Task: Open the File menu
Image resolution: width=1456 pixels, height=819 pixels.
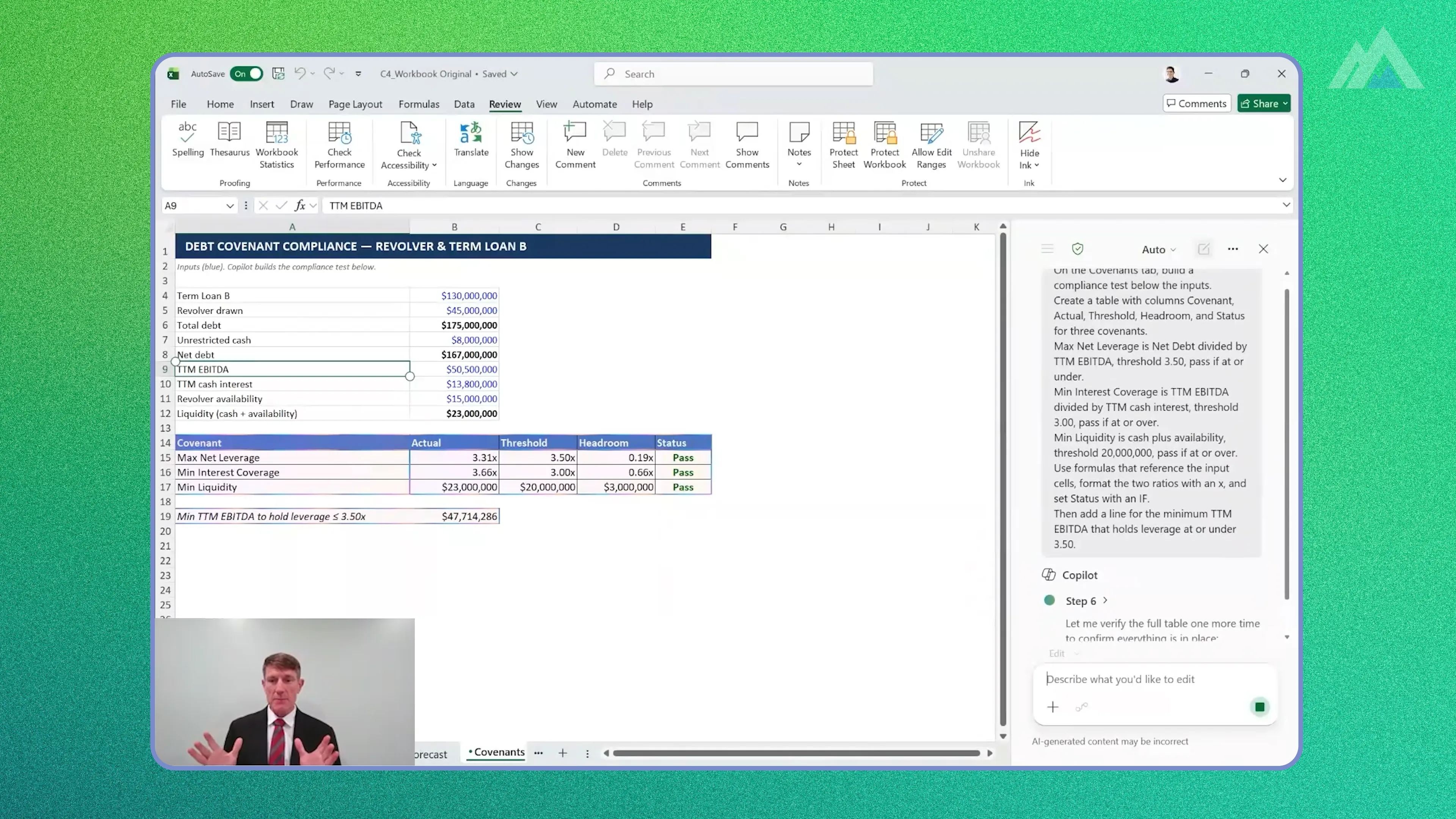Action: click(178, 104)
